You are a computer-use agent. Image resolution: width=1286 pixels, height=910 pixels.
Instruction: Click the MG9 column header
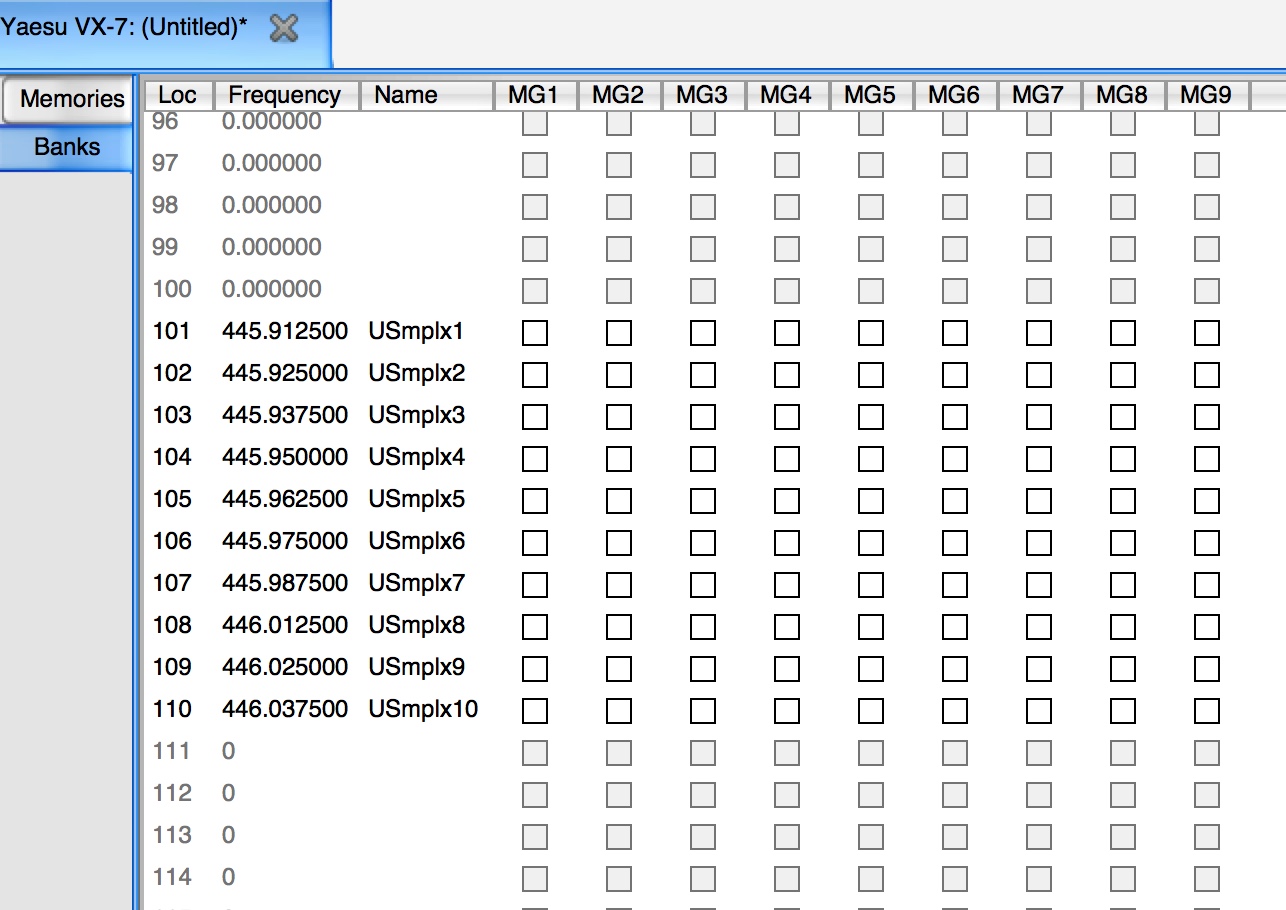click(x=1207, y=95)
